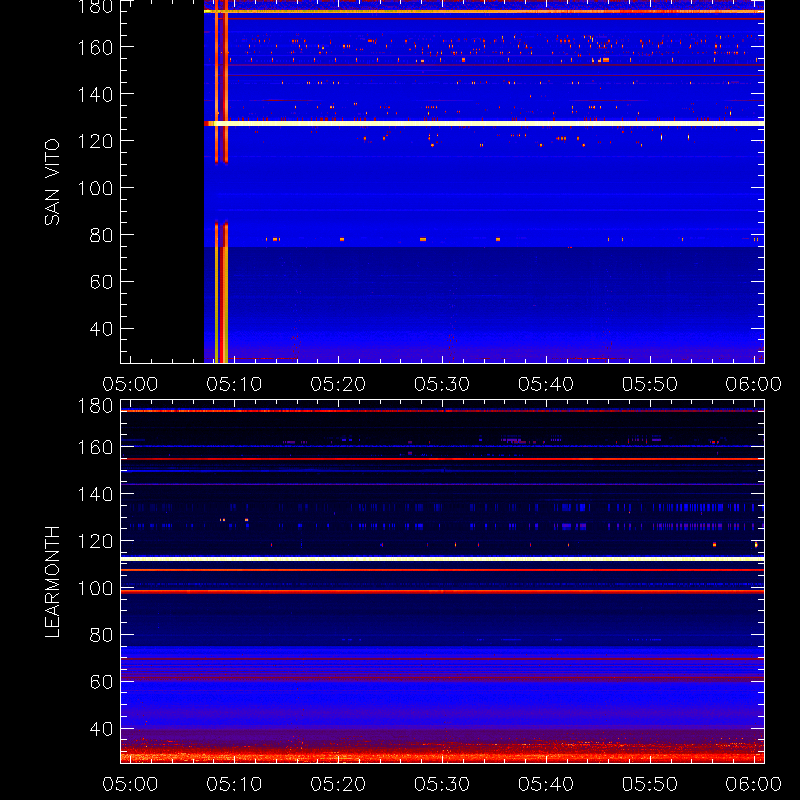
Task: Select the 40 tick label on SAN VITO plot
Action: click(x=101, y=329)
